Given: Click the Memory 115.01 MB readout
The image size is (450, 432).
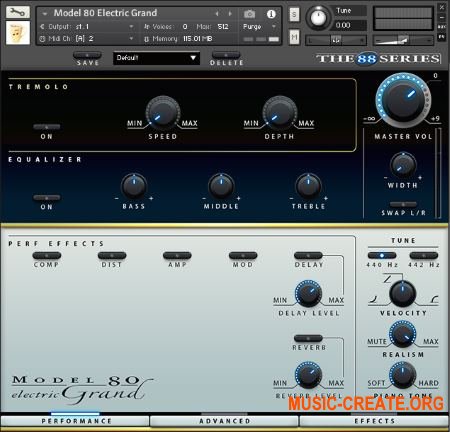Looking at the screenshot, I should (197, 39).
